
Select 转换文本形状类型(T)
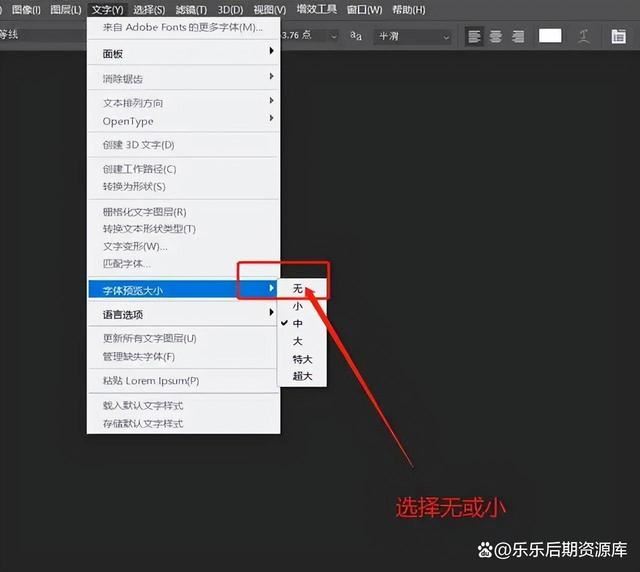(x=184, y=229)
